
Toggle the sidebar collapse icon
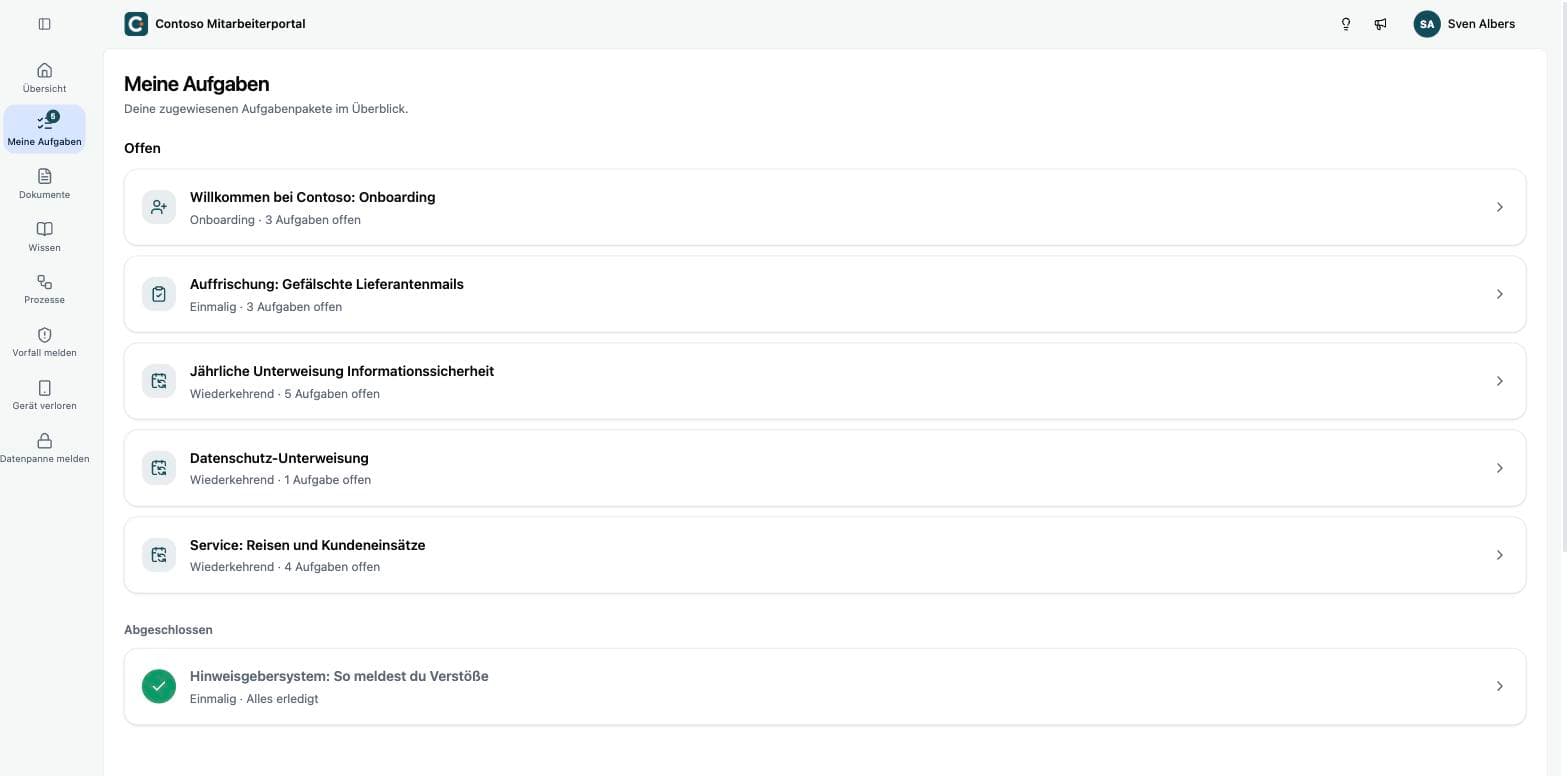(44, 24)
